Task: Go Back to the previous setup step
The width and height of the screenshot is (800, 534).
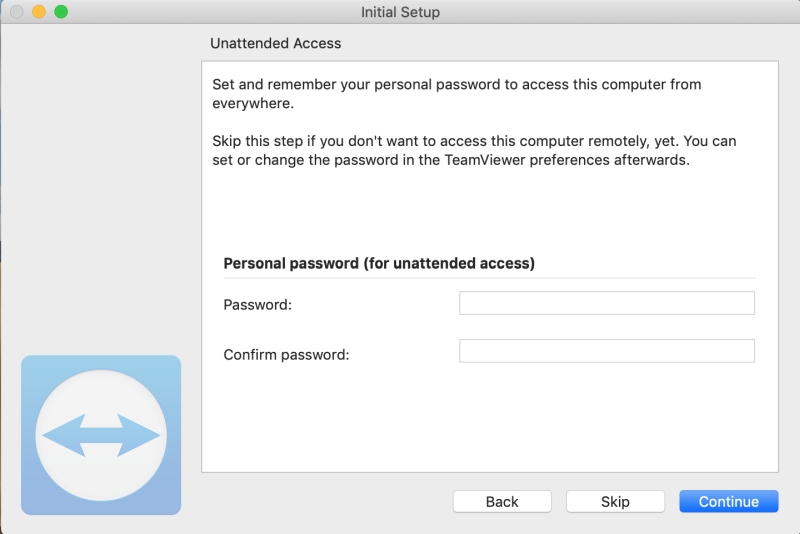Action: (x=502, y=501)
